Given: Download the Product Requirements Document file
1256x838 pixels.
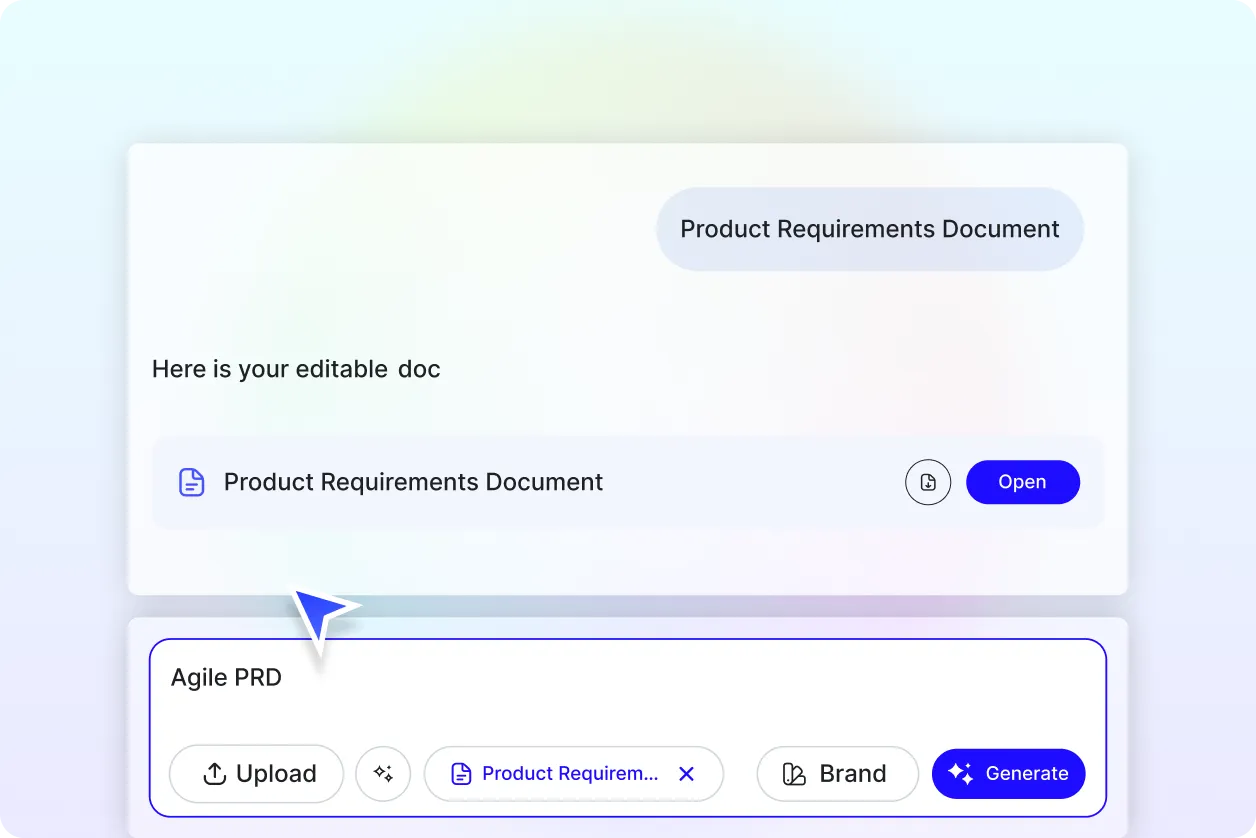Looking at the screenshot, I should click(x=928, y=482).
